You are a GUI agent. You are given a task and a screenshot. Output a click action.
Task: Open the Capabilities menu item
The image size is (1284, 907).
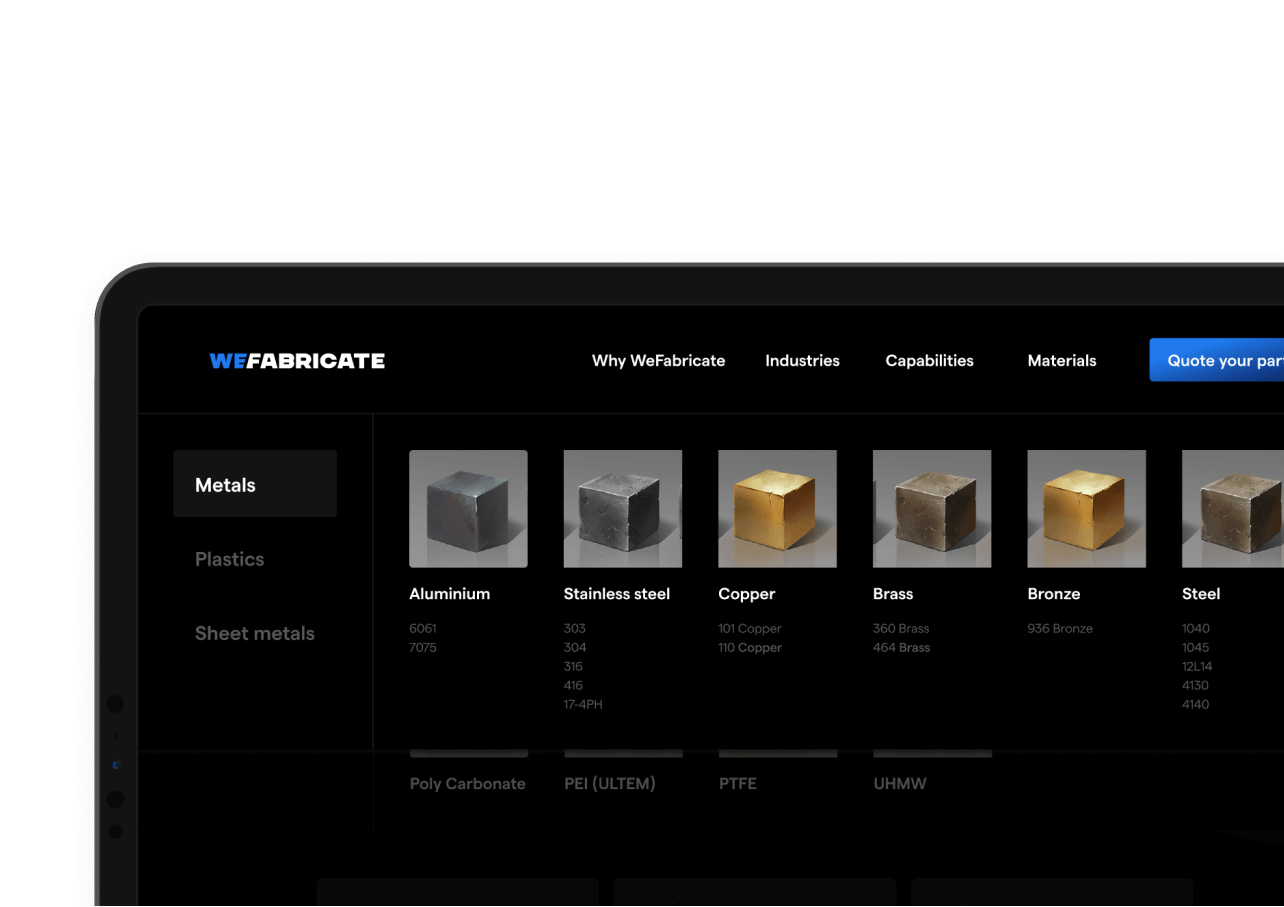(x=929, y=361)
